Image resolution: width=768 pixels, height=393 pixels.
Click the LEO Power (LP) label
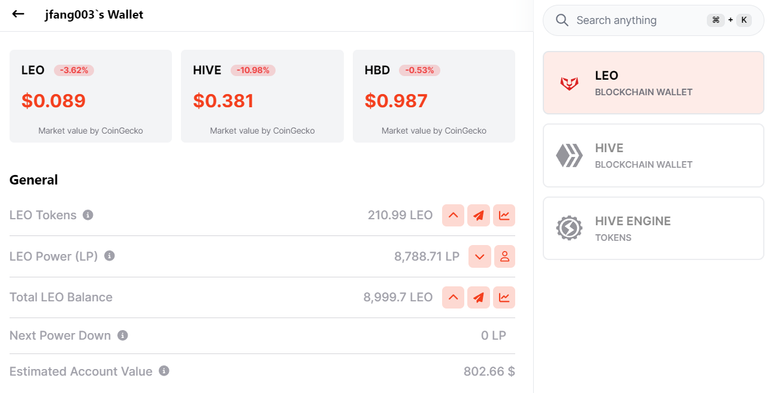tap(53, 256)
